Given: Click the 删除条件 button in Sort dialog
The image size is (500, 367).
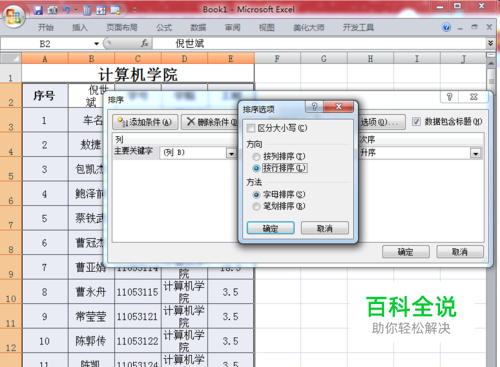Looking at the screenshot, I should 210,122.
